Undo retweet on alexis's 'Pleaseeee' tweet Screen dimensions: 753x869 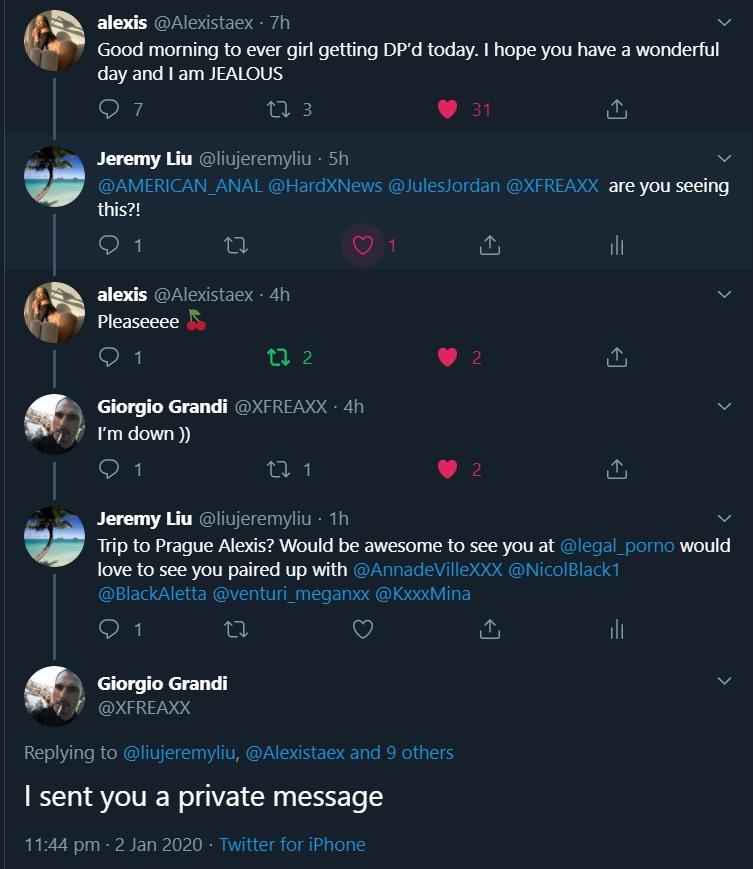(x=278, y=357)
